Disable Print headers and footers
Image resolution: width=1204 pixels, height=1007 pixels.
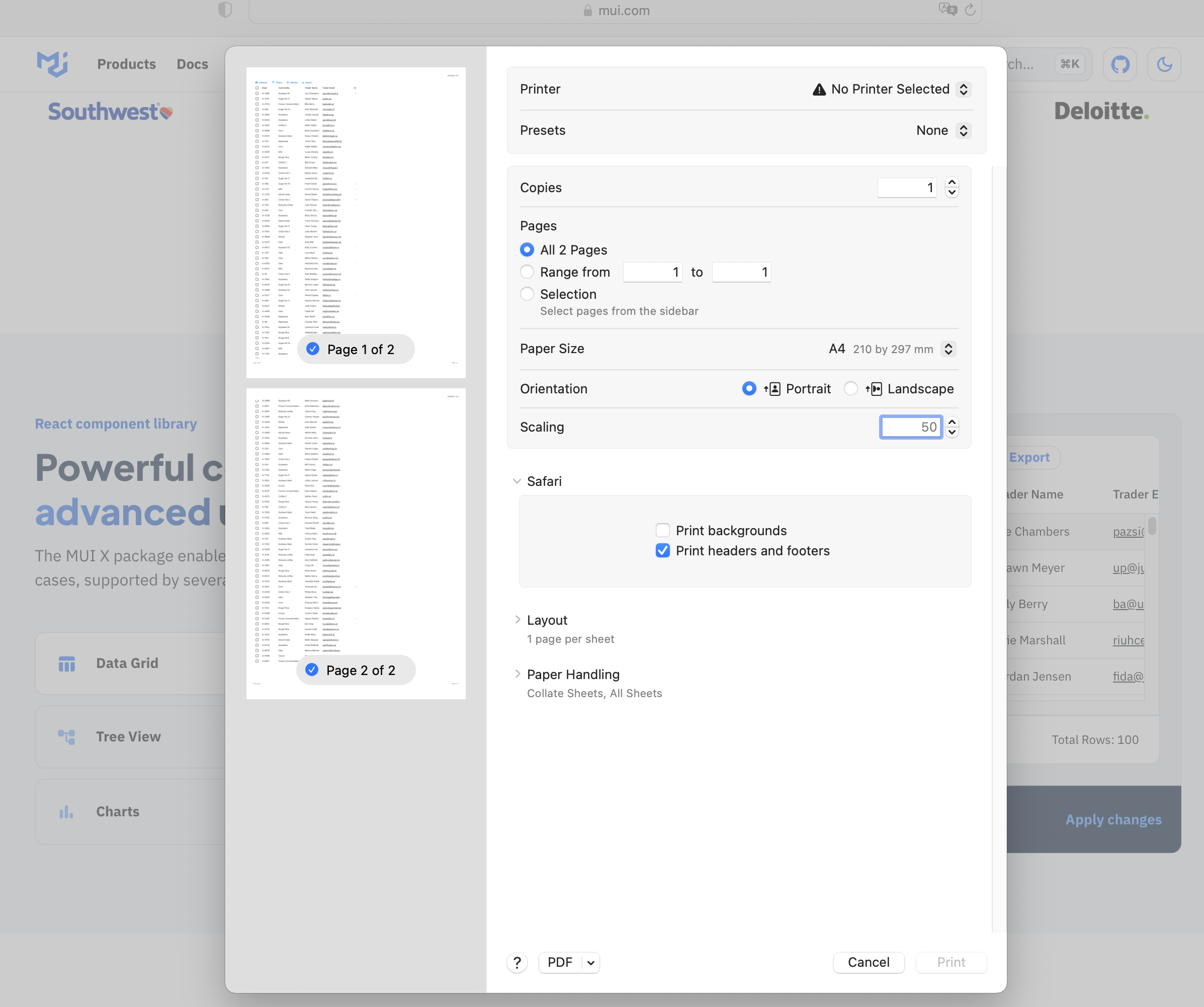point(663,550)
